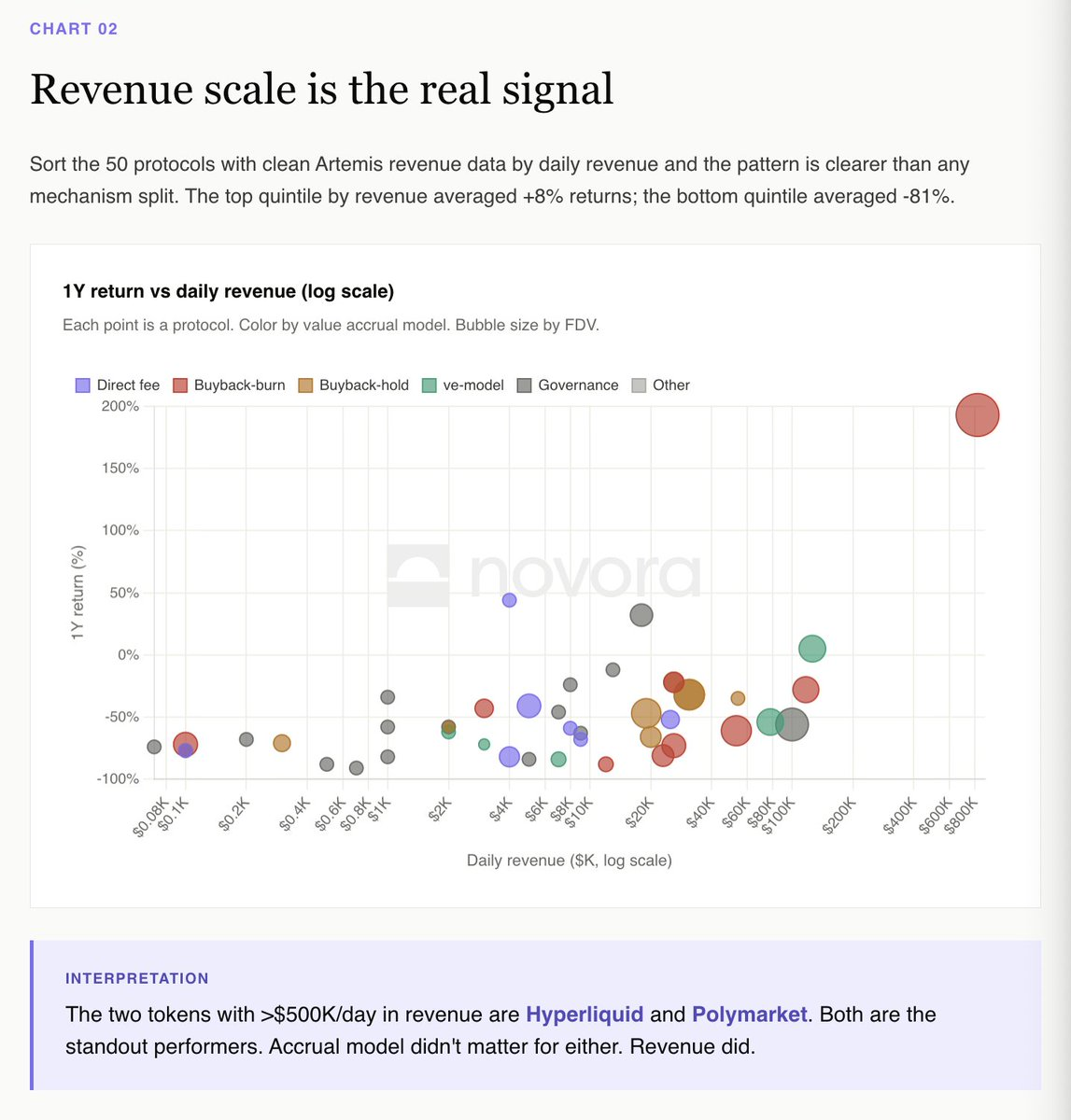Hide the Governance legend series
The width and height of the screenshot is (1071, 1120).
click(x=567, y=385)
